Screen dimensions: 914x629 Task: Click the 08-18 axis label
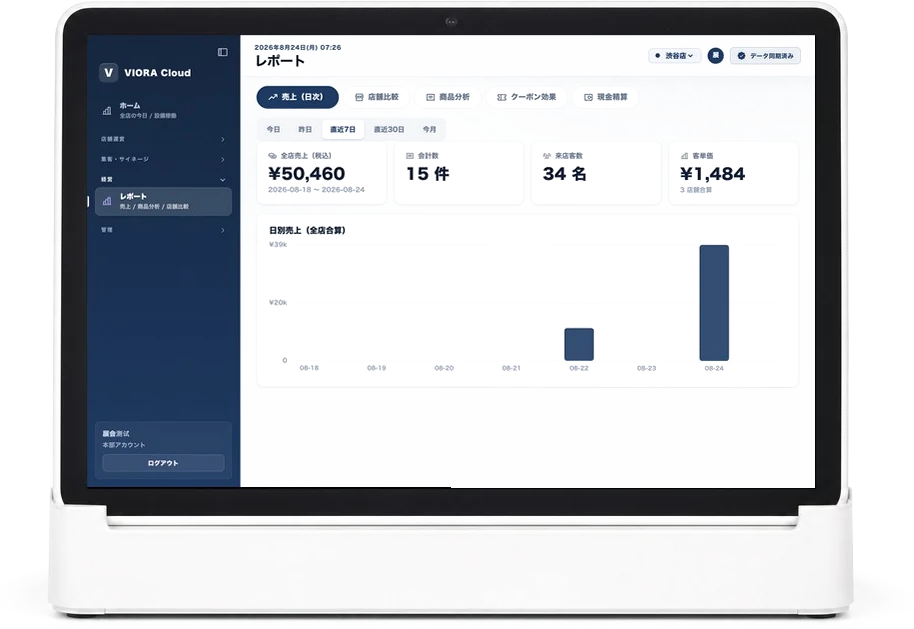click(309, 368)
